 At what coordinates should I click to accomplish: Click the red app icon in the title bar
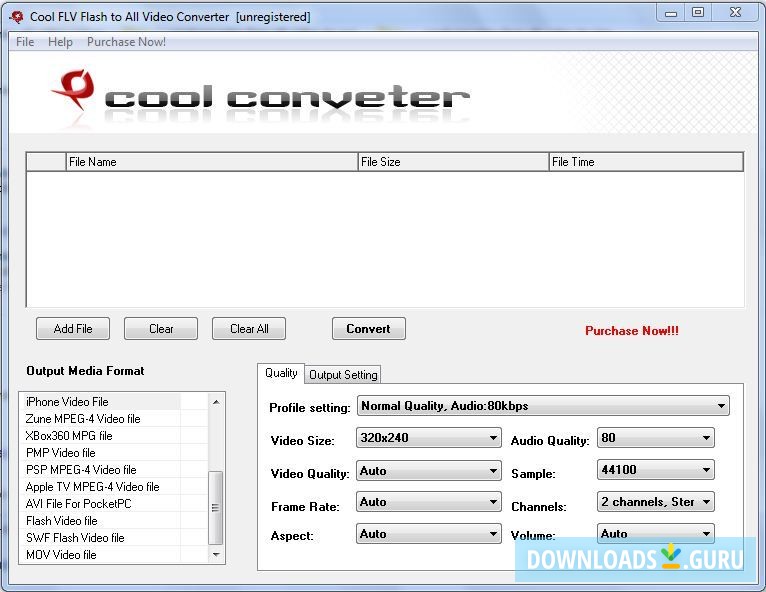(17, 17)
